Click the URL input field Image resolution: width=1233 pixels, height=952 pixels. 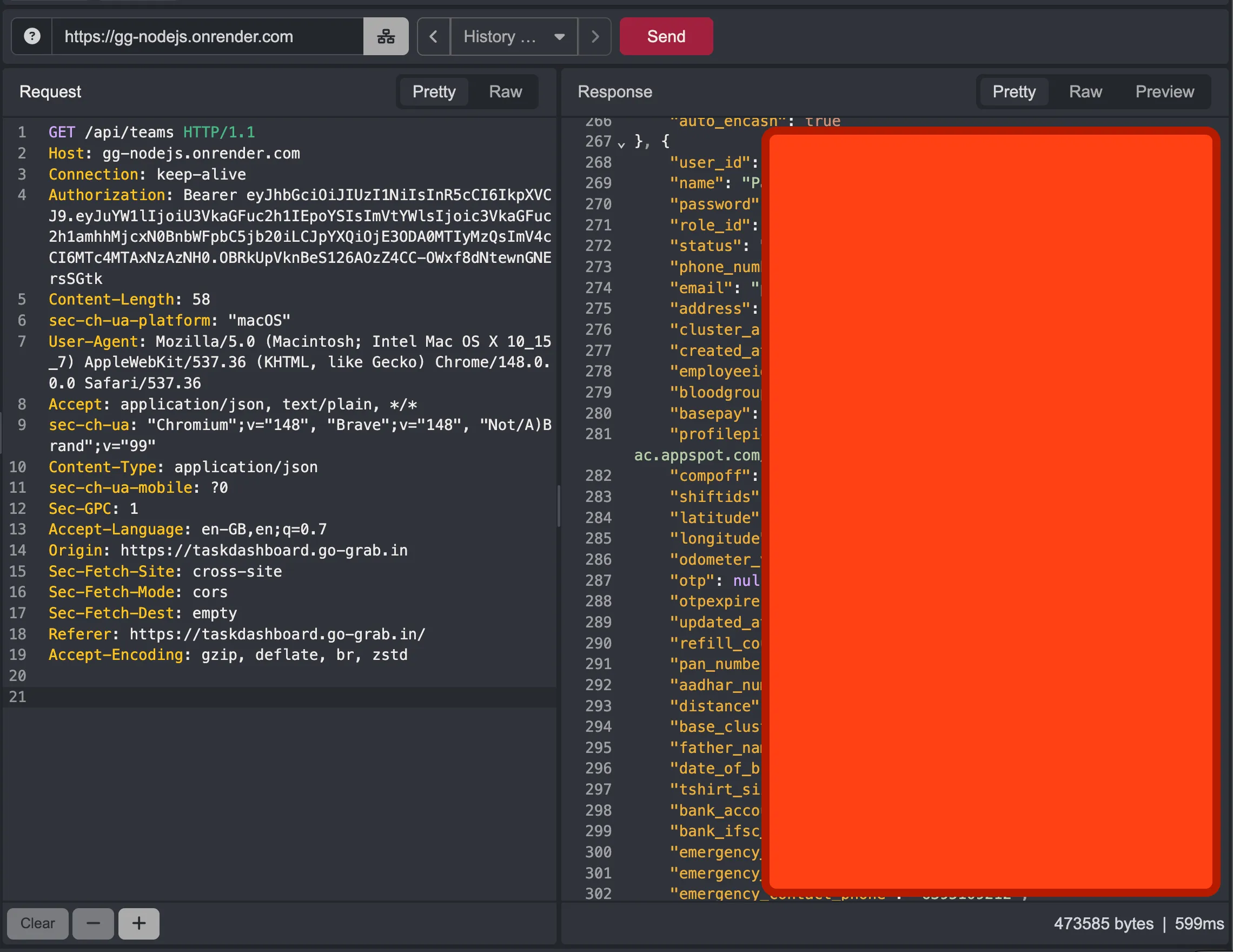tap(208, 36)
